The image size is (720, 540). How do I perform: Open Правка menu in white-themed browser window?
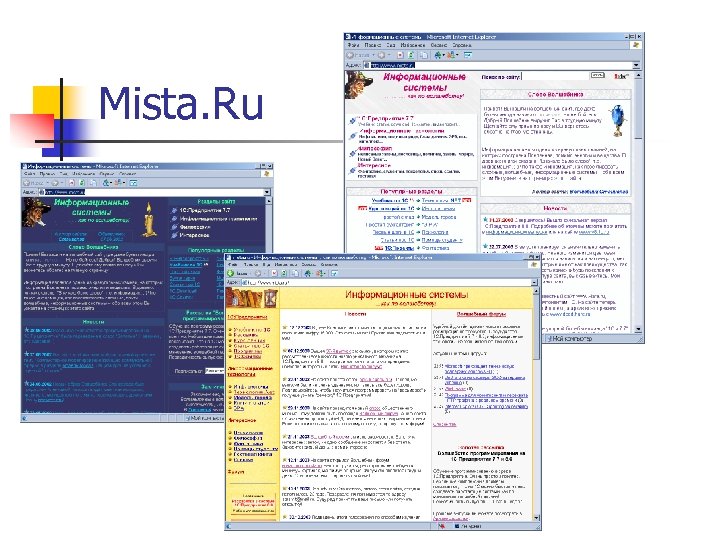(372, 45)
